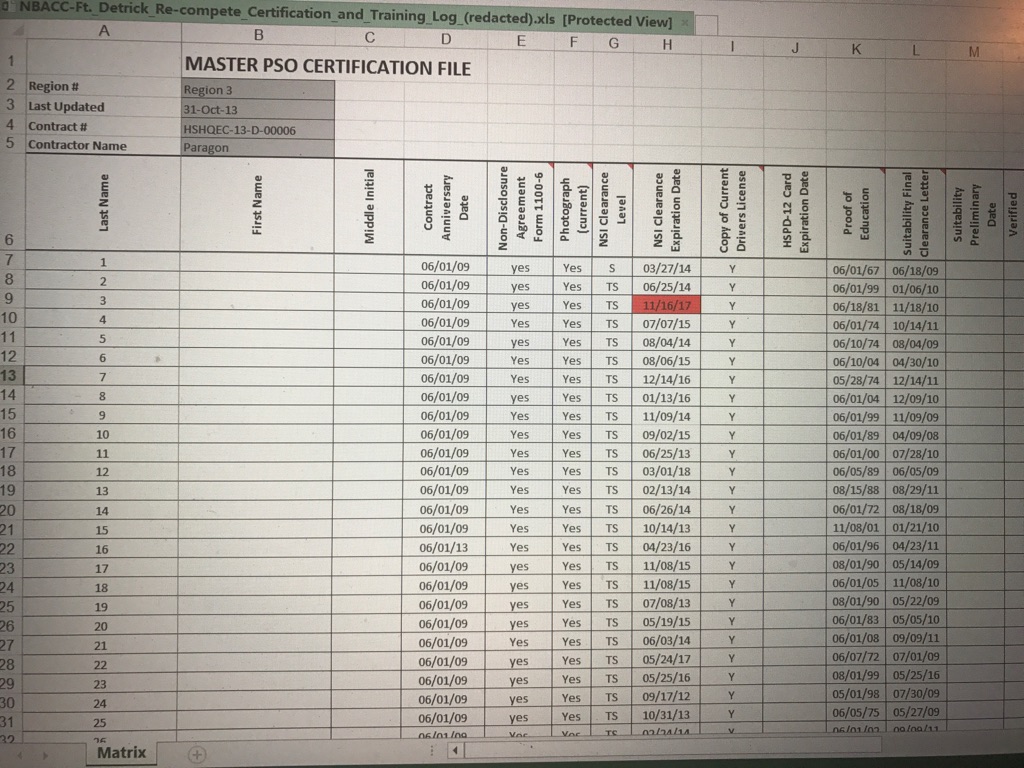The image size is (1024, 768).
Task: Click the MASTER PSO CERTIFICATION FILE title cell
Action: click(328, 67)
